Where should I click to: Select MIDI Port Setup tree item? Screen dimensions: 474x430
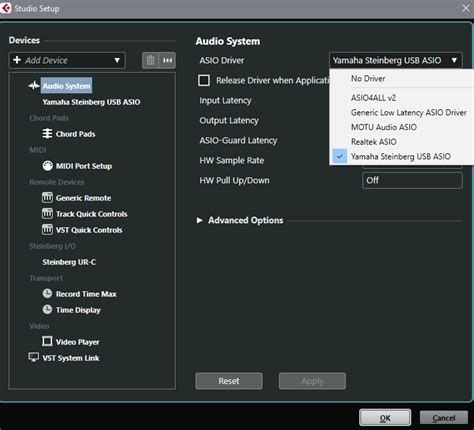pos(84,166)
